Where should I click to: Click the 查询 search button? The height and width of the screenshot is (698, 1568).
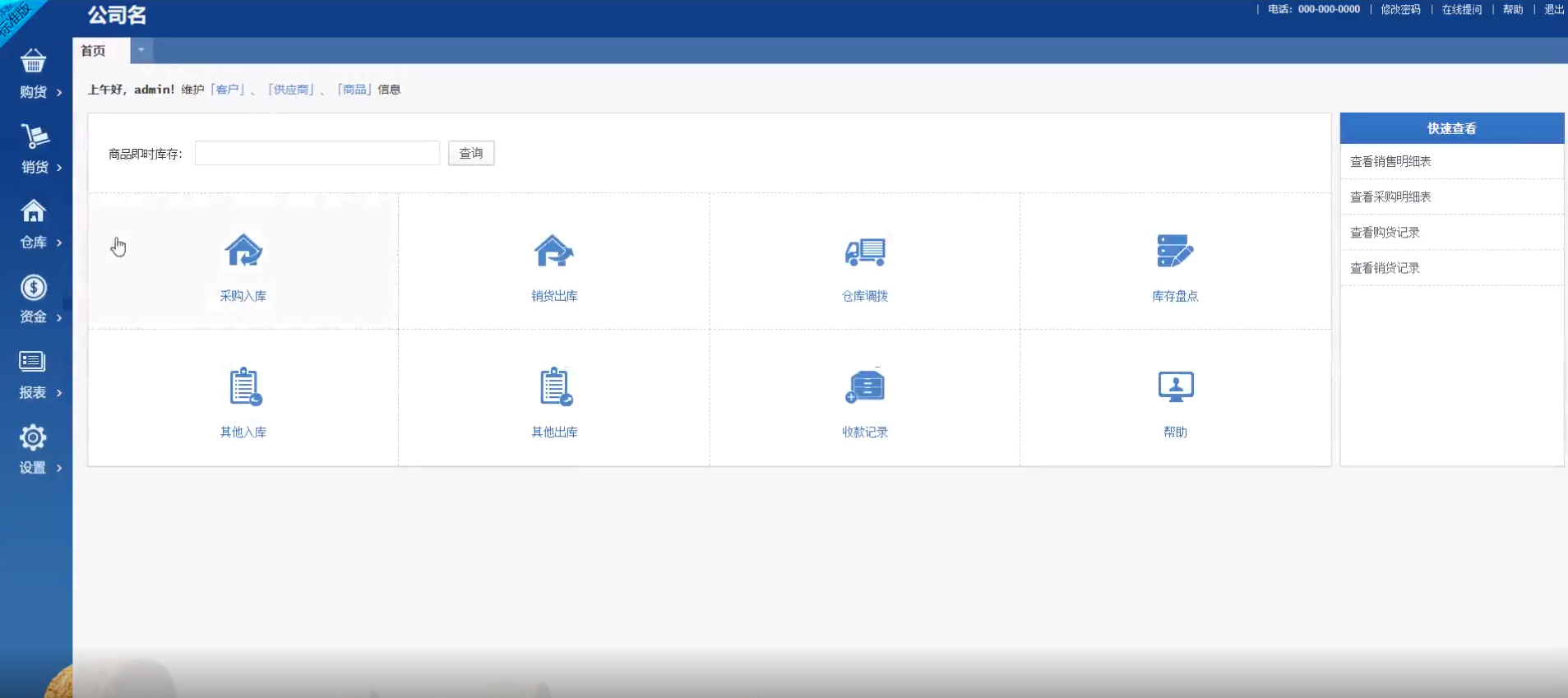coord(470,154)
